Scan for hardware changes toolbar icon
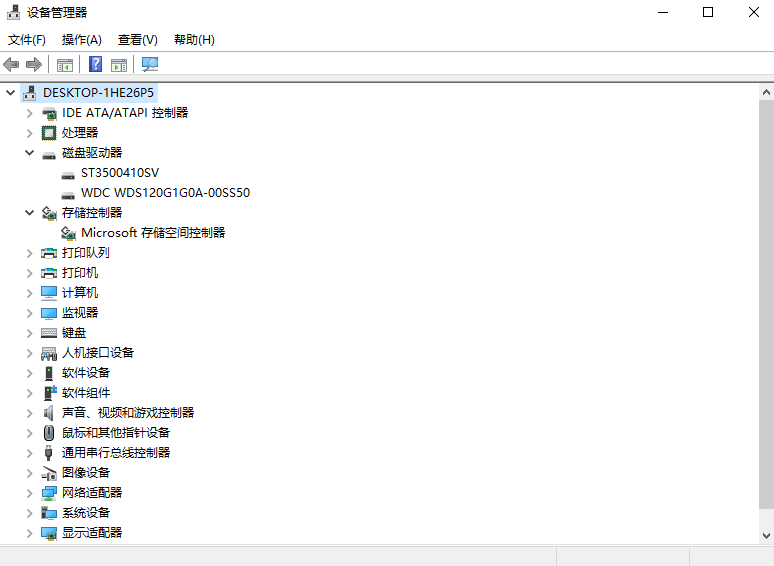This screenshot has width=774, height=566. [150, 64]
